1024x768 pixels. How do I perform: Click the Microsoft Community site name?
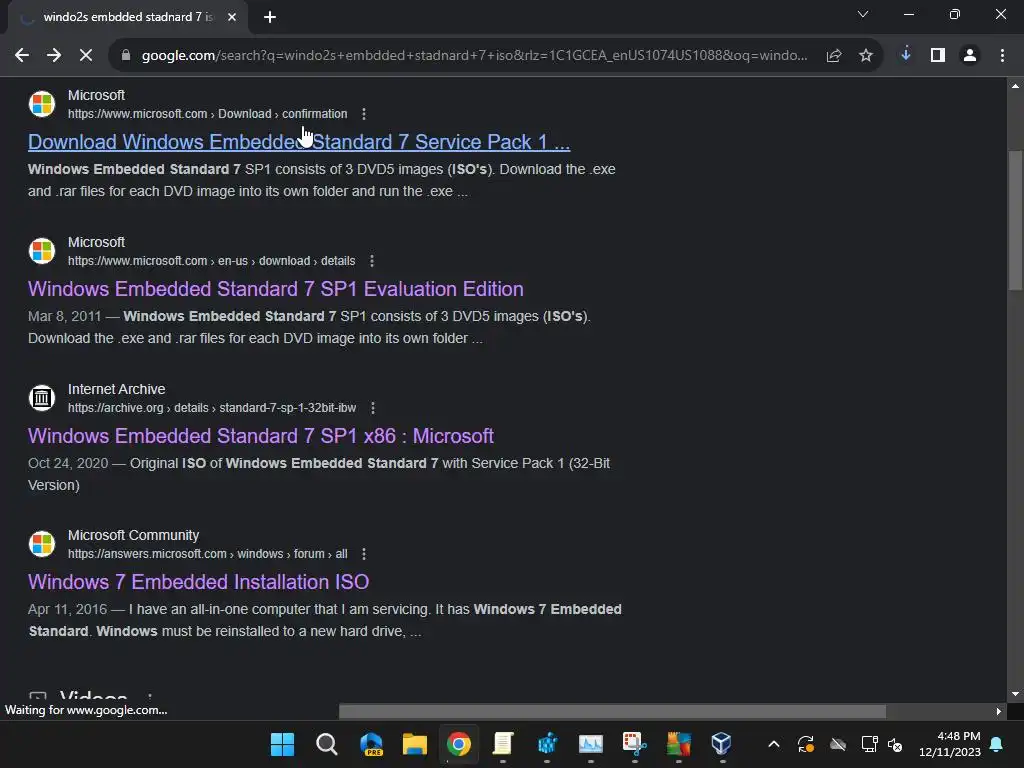(x=133, y=535)
